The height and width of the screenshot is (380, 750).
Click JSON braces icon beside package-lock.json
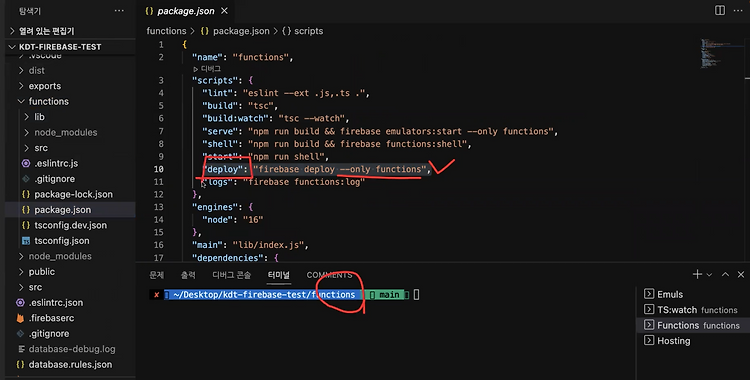pos(26,194)
